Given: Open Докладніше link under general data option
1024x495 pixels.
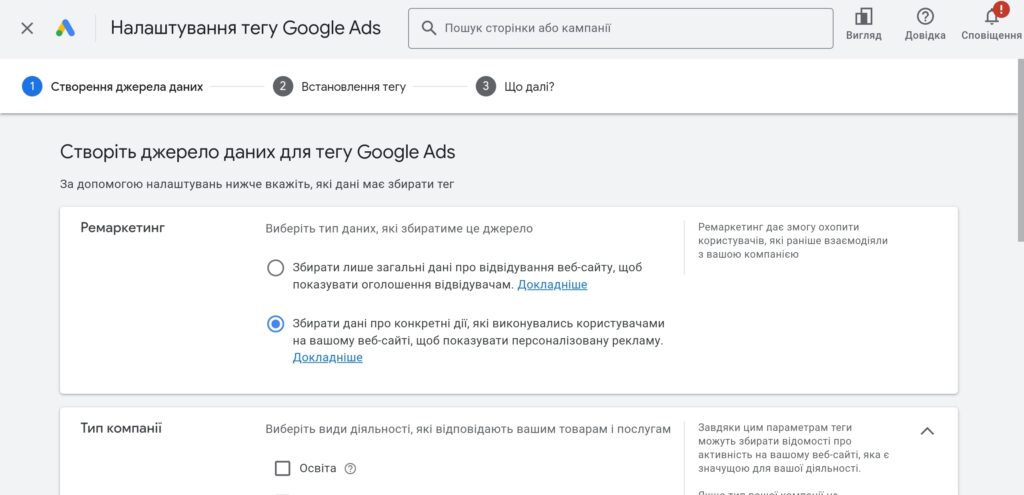Looking at the screenshot, I should pyautogui.click(x=552, y=285).
